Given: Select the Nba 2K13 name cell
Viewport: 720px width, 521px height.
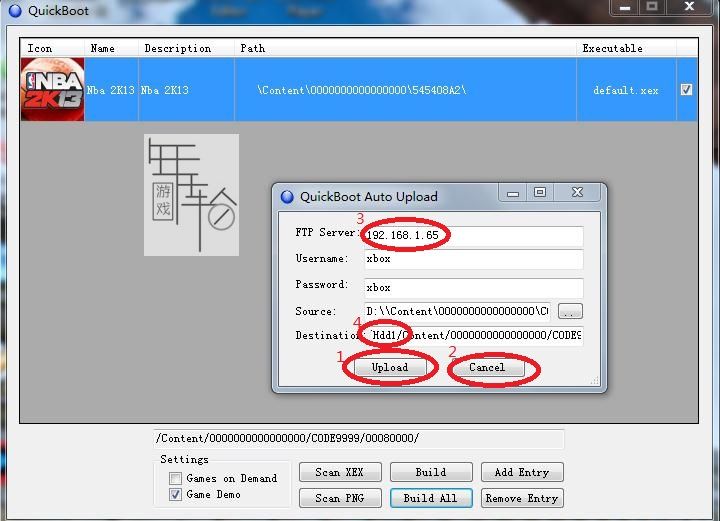Looking at the screenshot, I should pos(111,90).
